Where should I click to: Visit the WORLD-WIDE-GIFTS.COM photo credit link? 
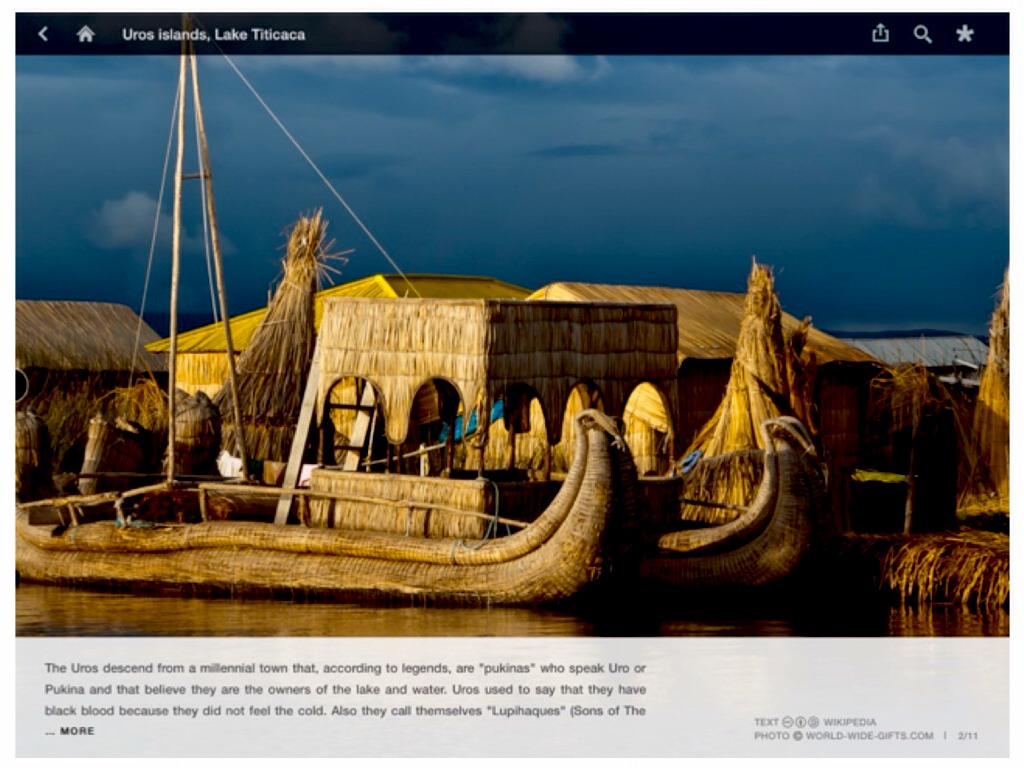tap(869, 736)
